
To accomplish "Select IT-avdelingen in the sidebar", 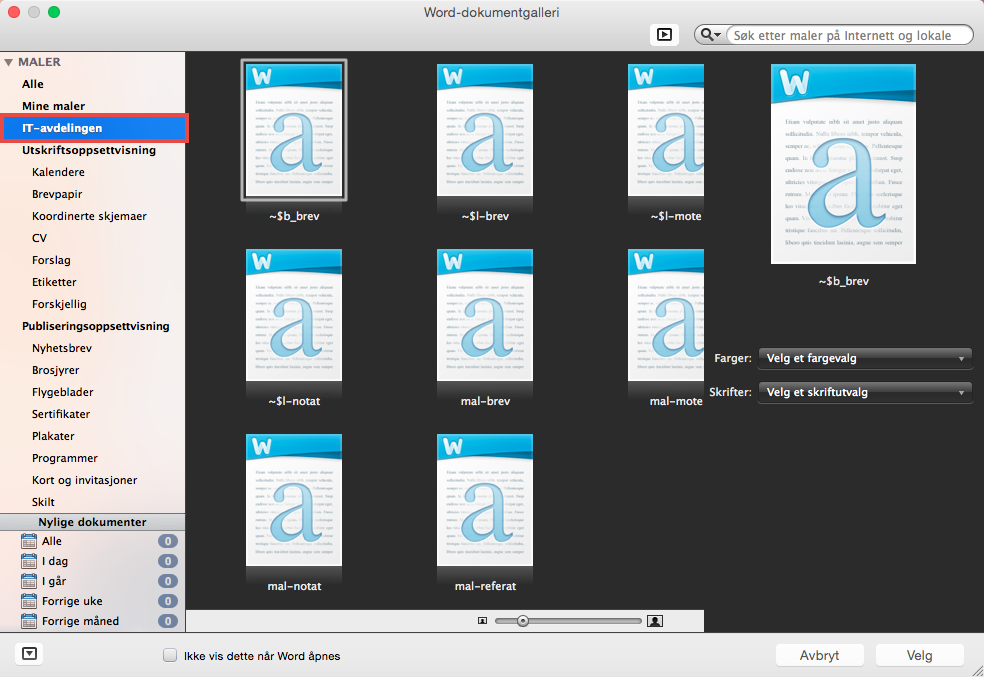I will 94,128.
